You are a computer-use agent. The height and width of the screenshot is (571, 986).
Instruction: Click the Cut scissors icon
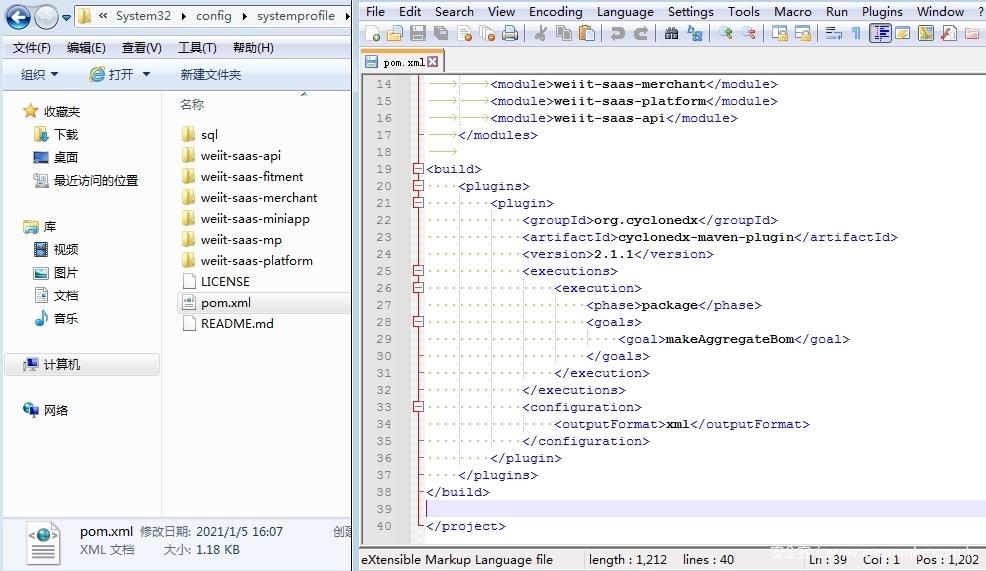(x=541, y=34)
